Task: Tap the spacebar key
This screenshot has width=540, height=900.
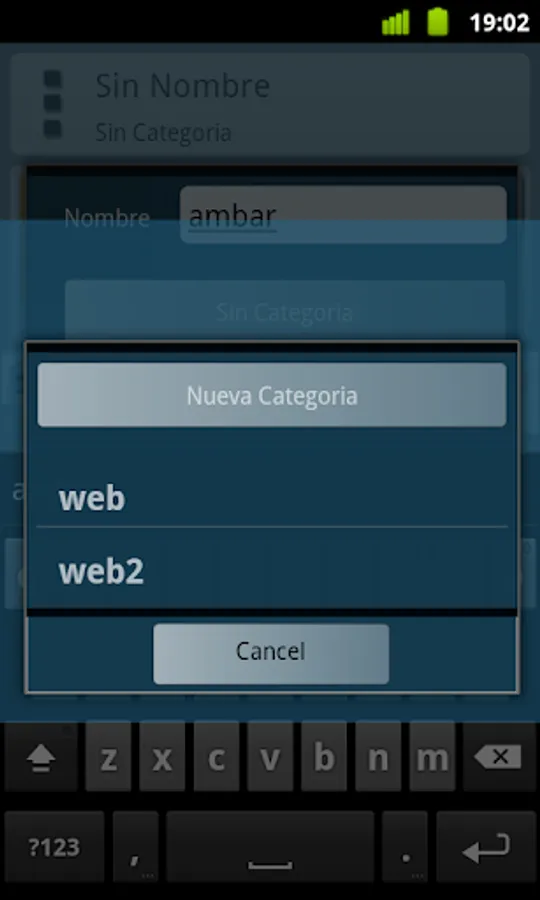Action: pyautogui.click(x=270, y=848)
